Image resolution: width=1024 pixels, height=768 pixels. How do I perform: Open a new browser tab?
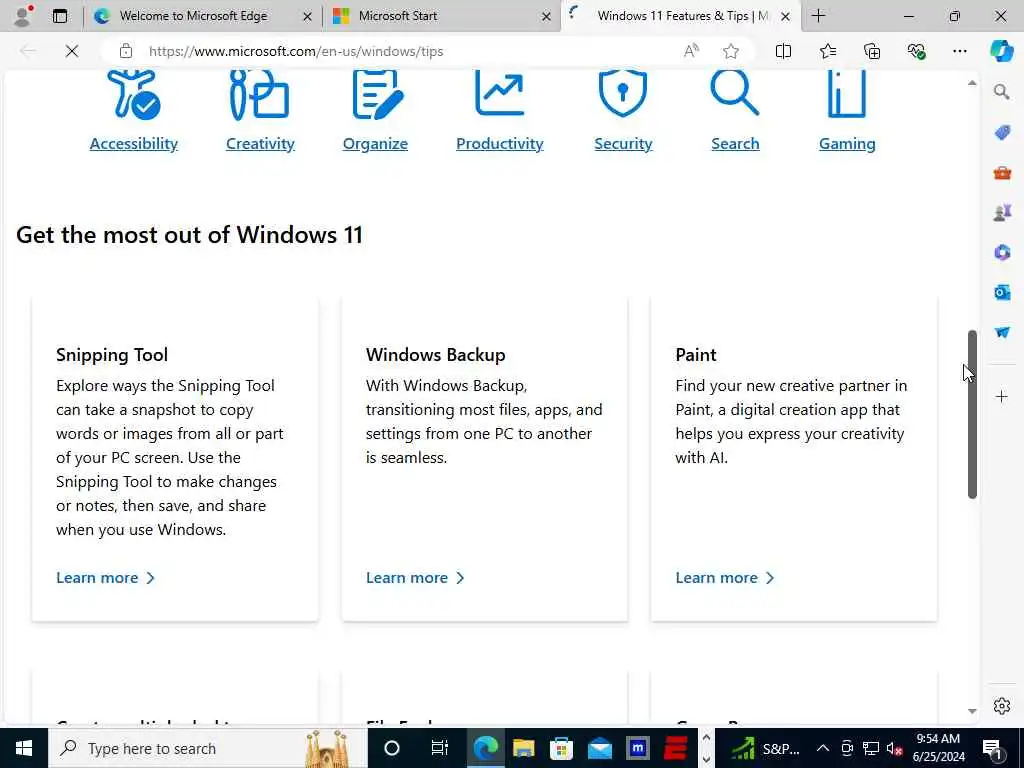tap(818, 16)
